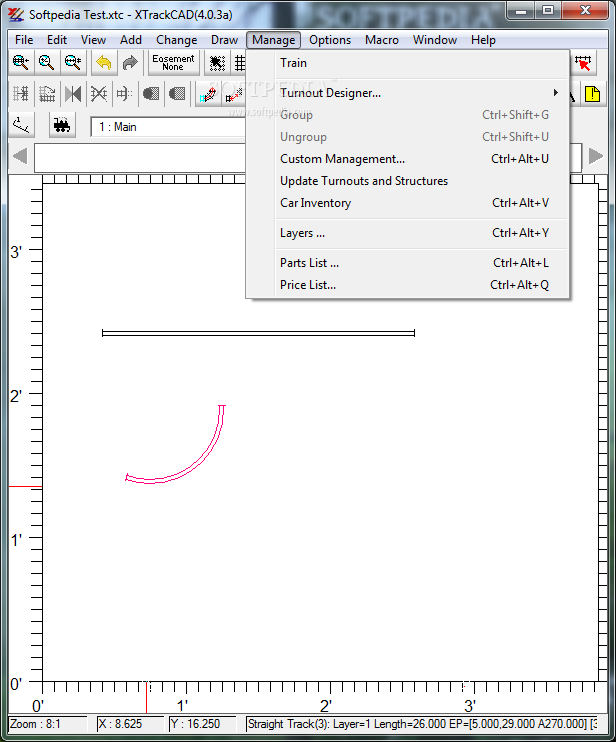Click the second Tunnel dome icon
The width and height of the screenshot is (616, 742).
176,94
